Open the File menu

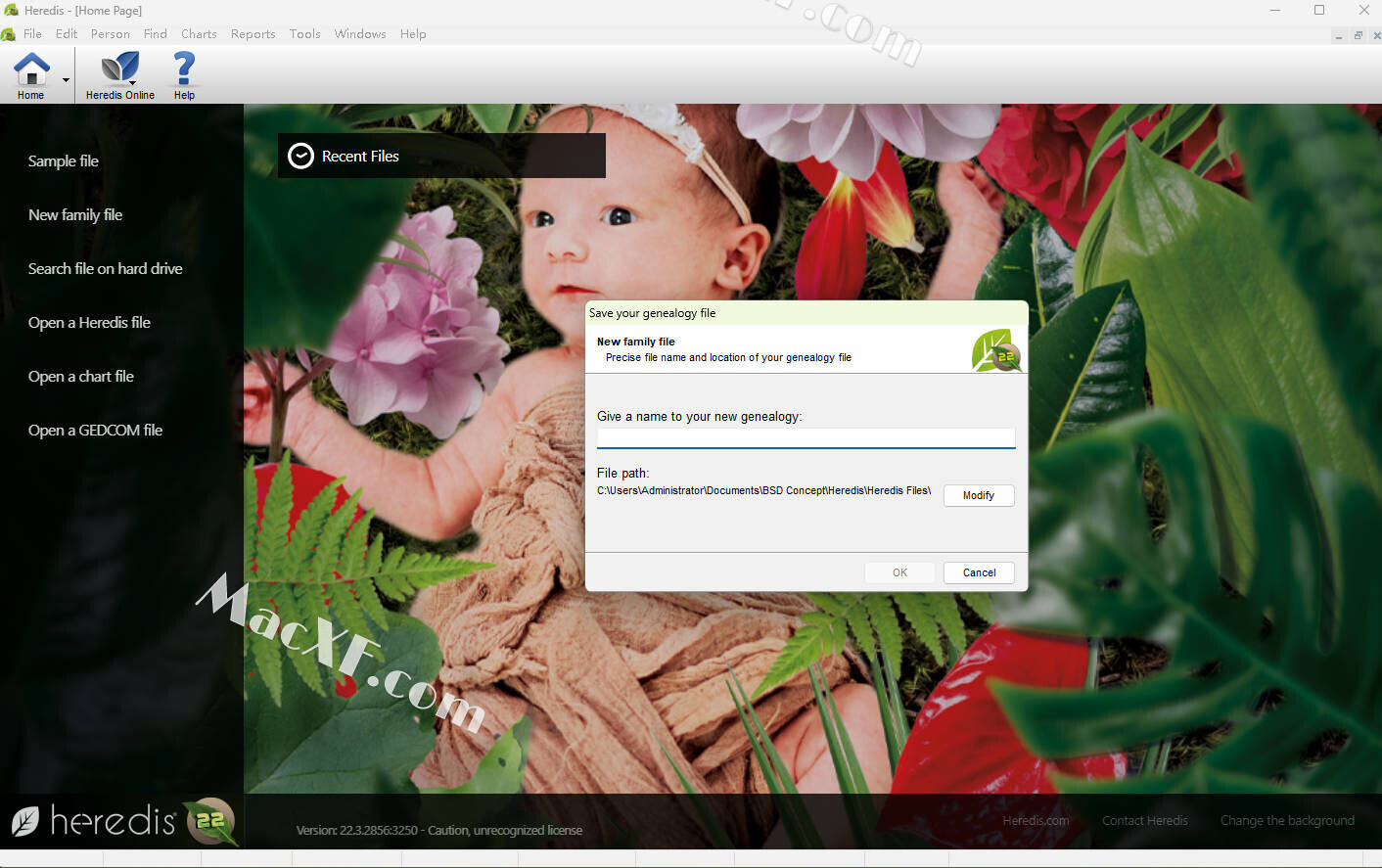click(32, 34)
